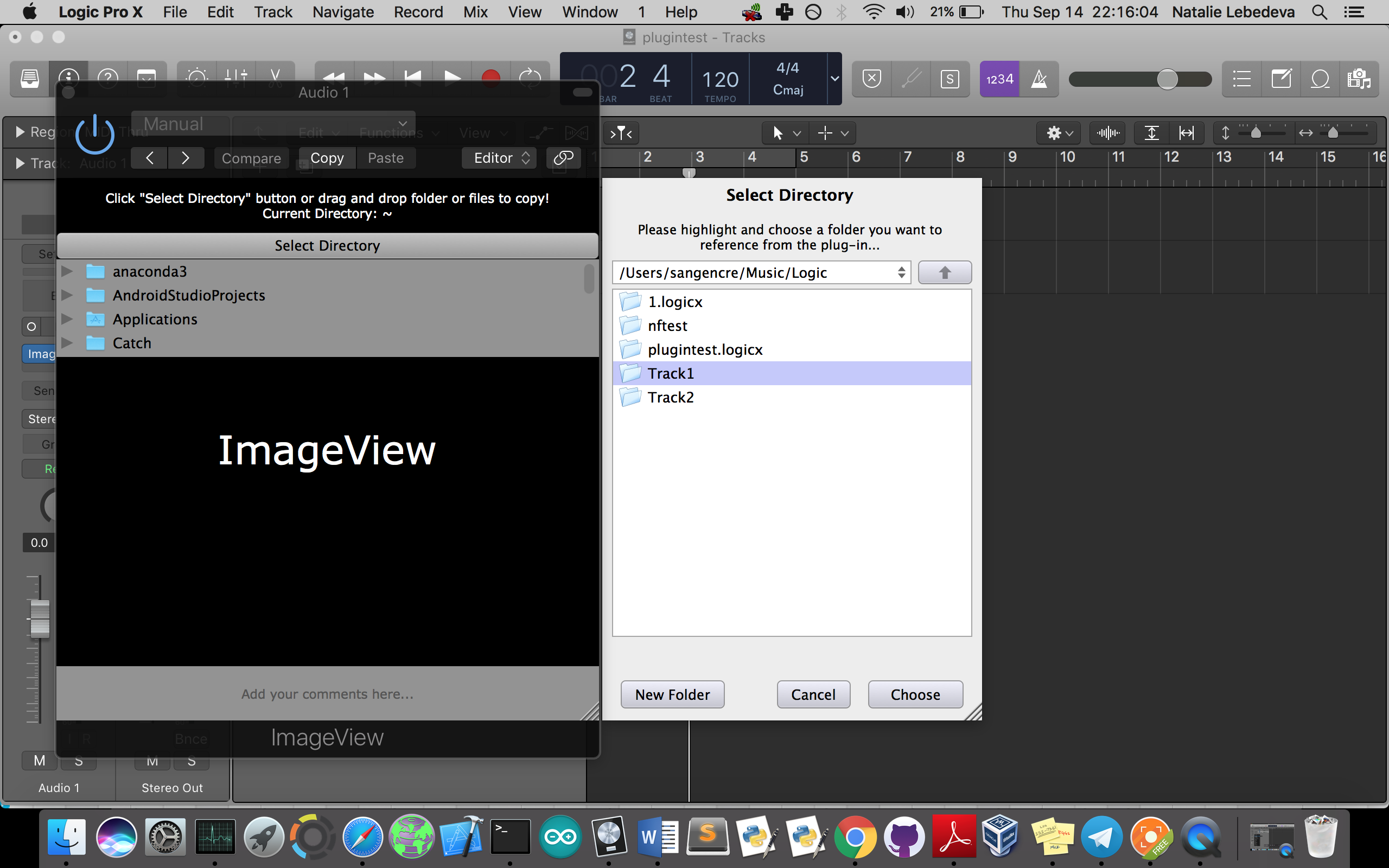Image resolution: width=1389 pixels, height=868 pixels.
Task: Click the plug-in link chain icon
Action: [x=563, y=158]
